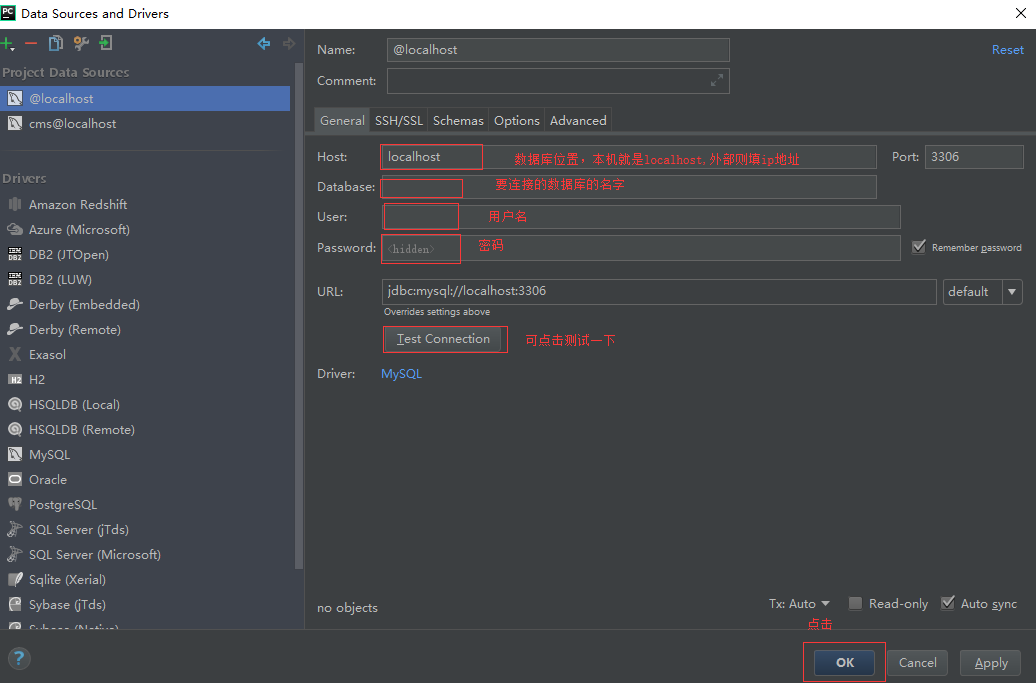Image resolution: width=1036 pixels, height=683 pixels.
Task: Switch to the Schemas tab
Action: pos(458,121)
